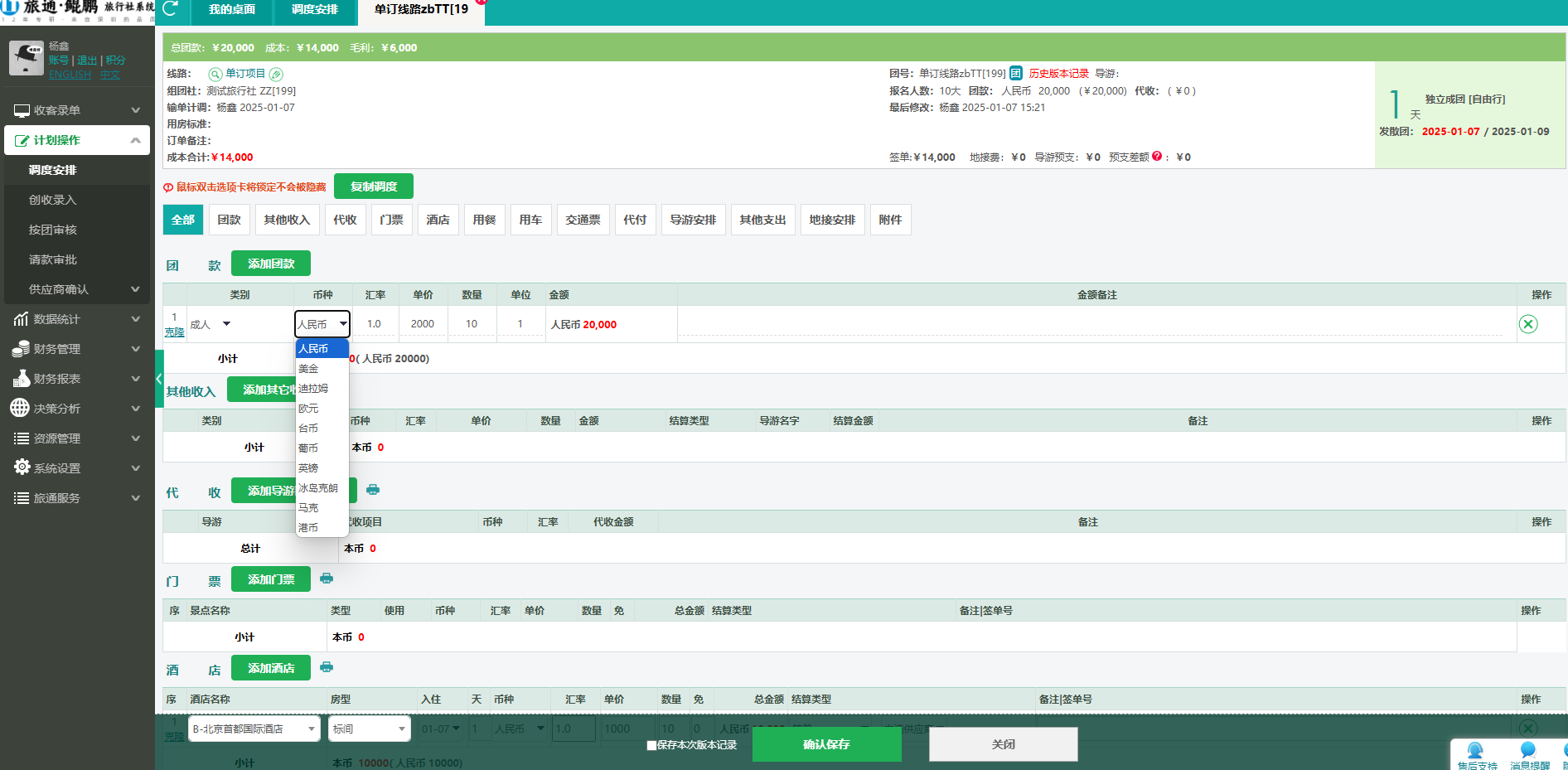Image resolution: width=1568 pixels, height=770 pixels.
Task: Select the 酒店 filter tab
Action: pos(438,220)
